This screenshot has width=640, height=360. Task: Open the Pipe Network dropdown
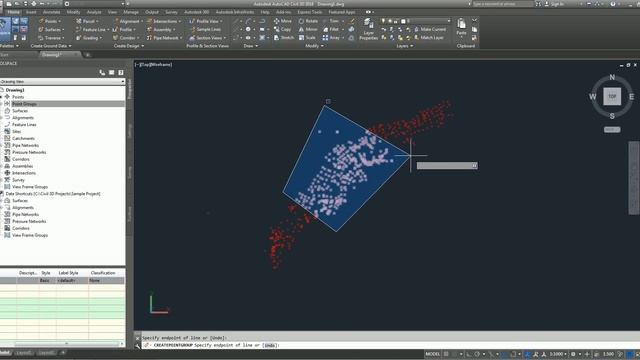[164, 38]
